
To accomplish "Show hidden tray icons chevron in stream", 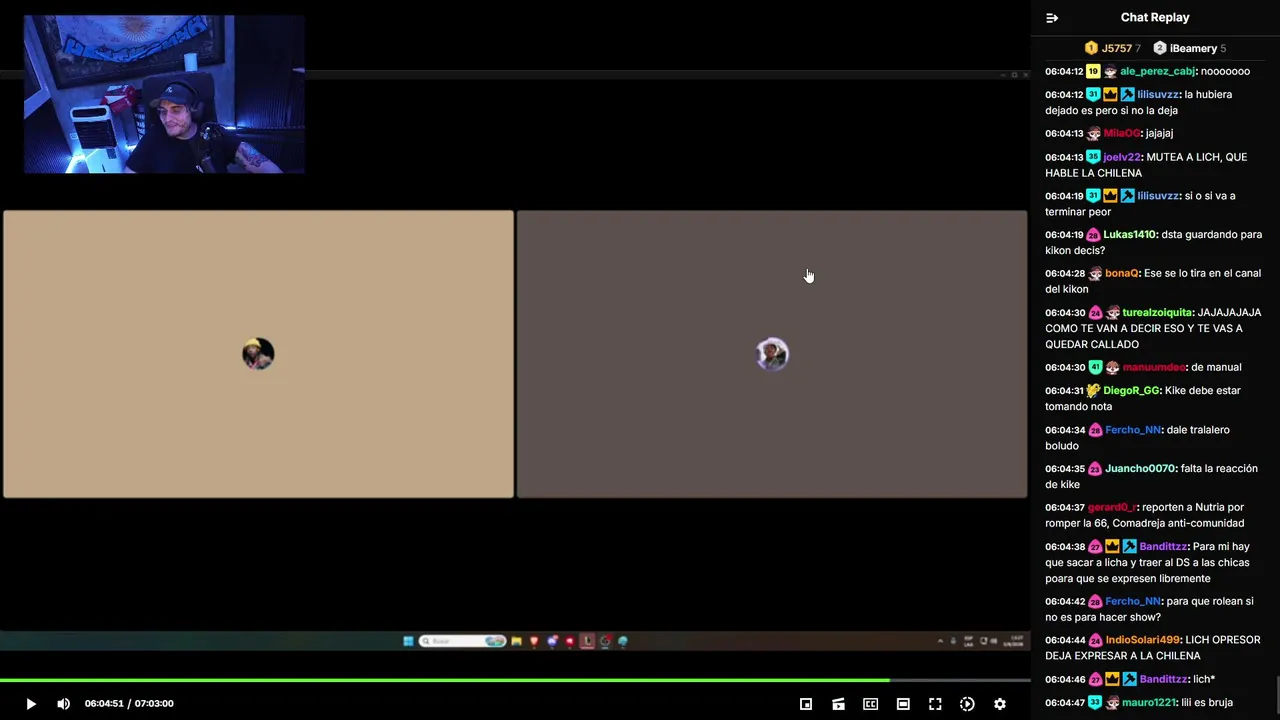I will tap(941, 641).
